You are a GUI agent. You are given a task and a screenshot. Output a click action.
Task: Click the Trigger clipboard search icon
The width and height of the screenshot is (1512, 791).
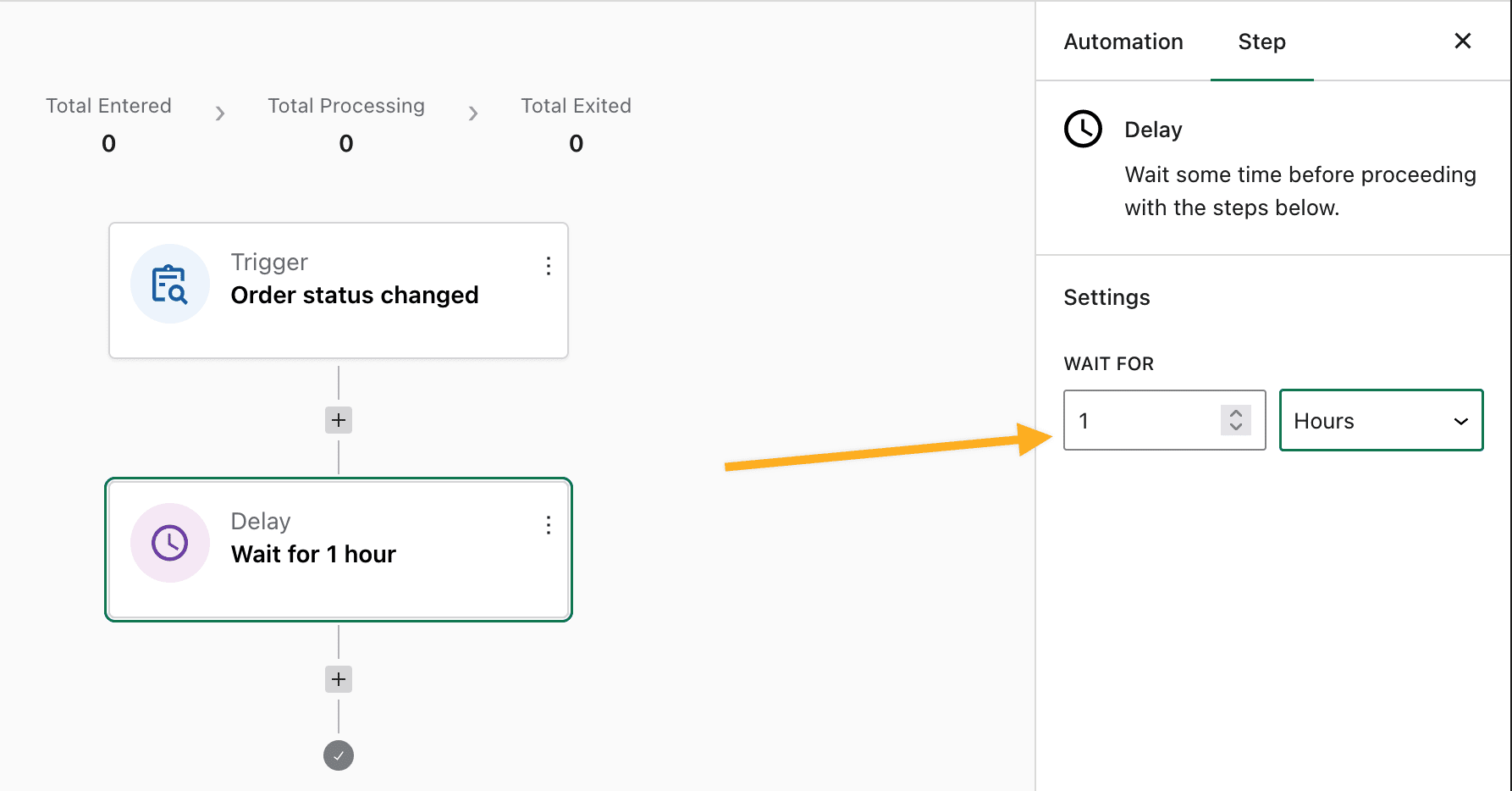click(169, 284)
